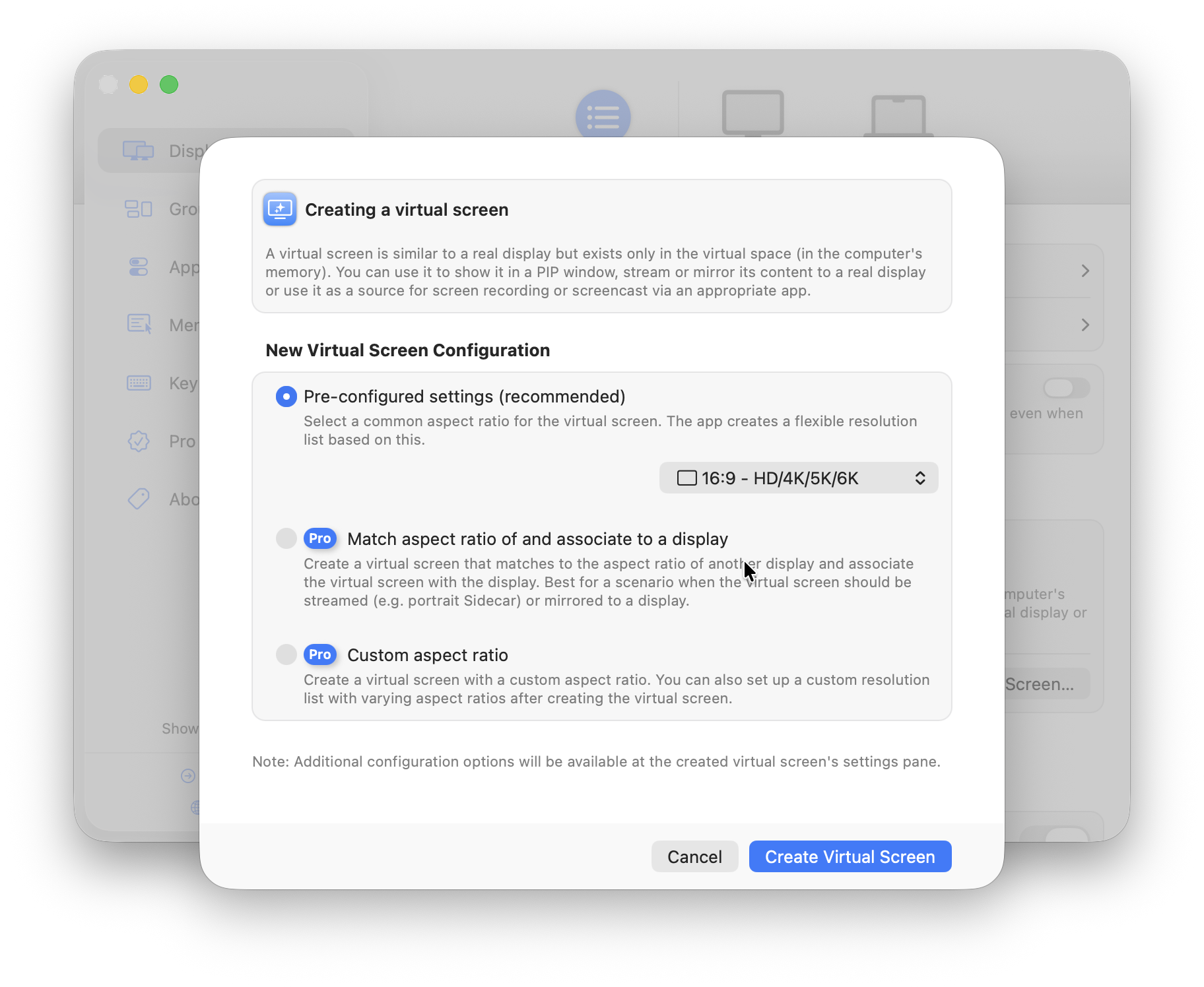Click 'New Virtual Screen Configuration' heading
The height and width of the screenshot is (987, 1204).
pos(408,350)
